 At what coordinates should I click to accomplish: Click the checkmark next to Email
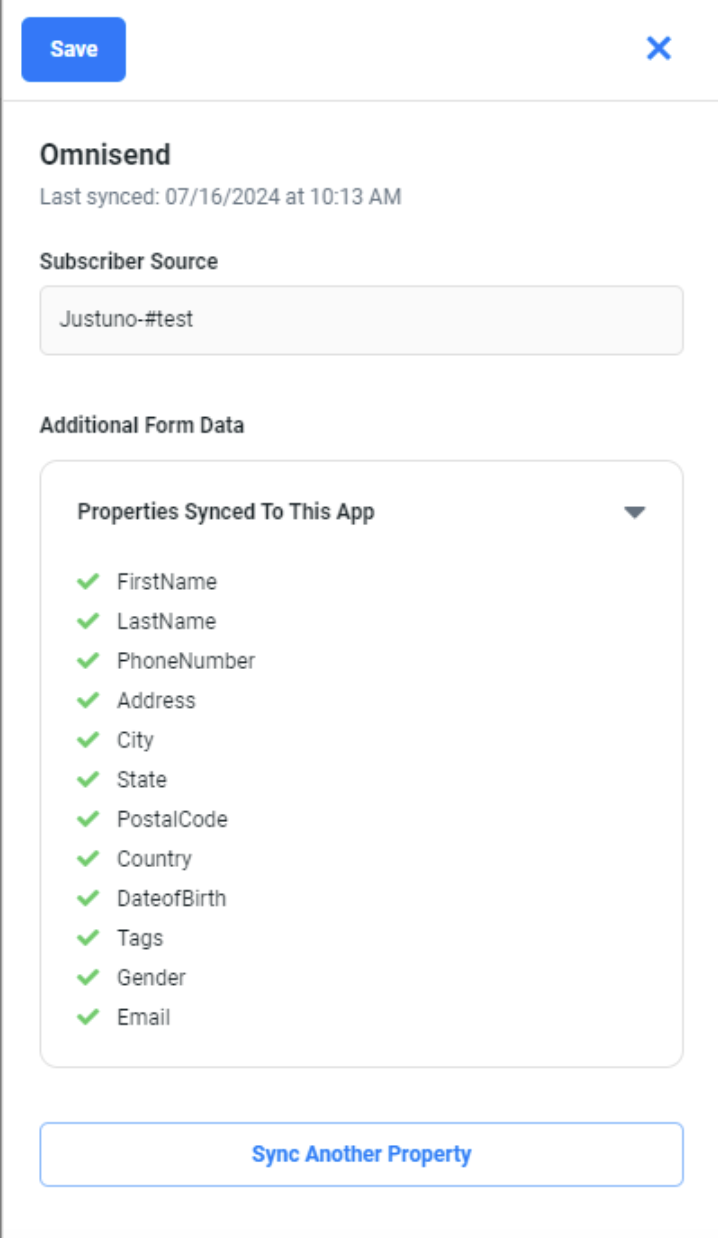[88, 1017]
